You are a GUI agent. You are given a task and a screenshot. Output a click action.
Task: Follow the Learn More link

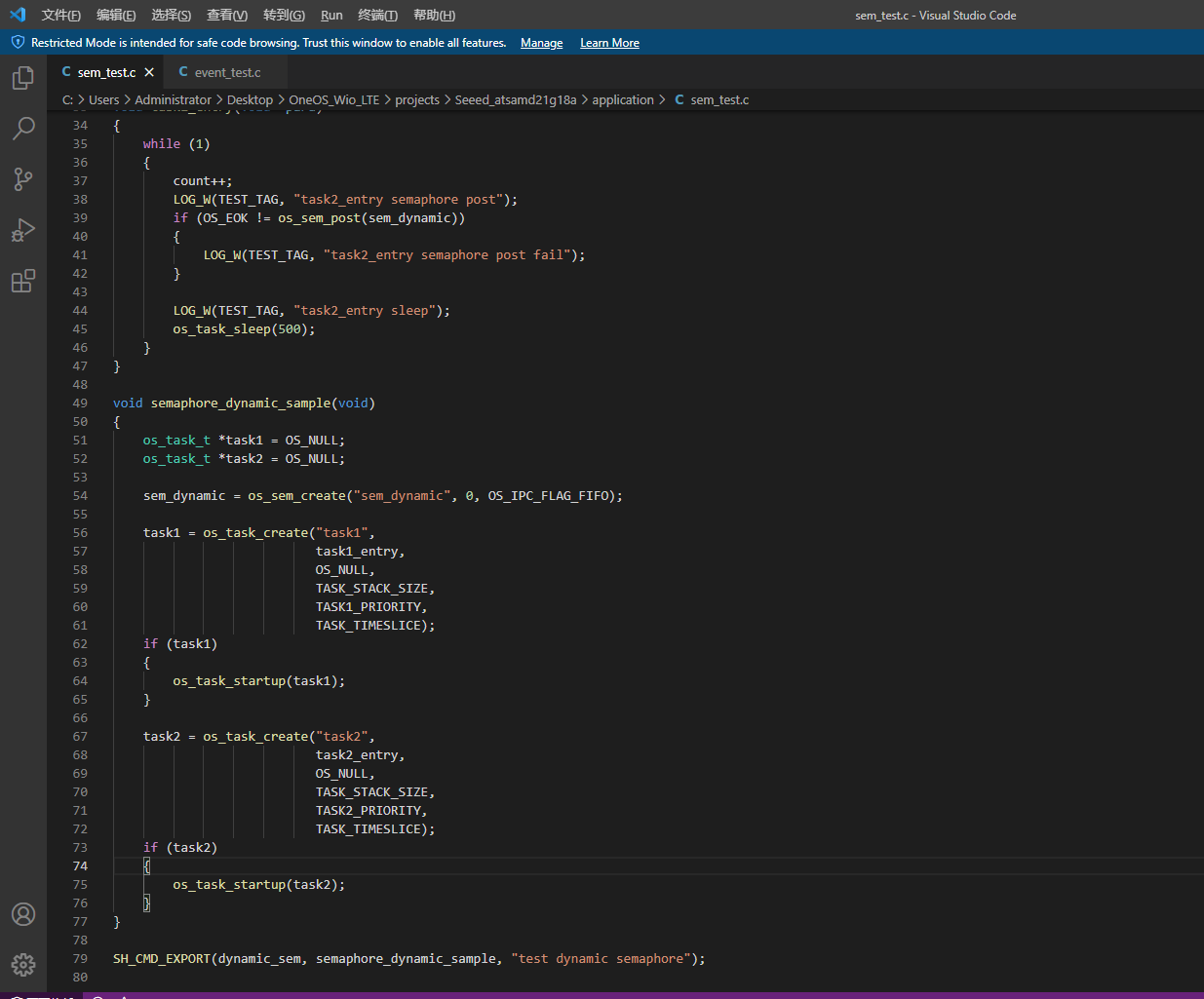610,43
